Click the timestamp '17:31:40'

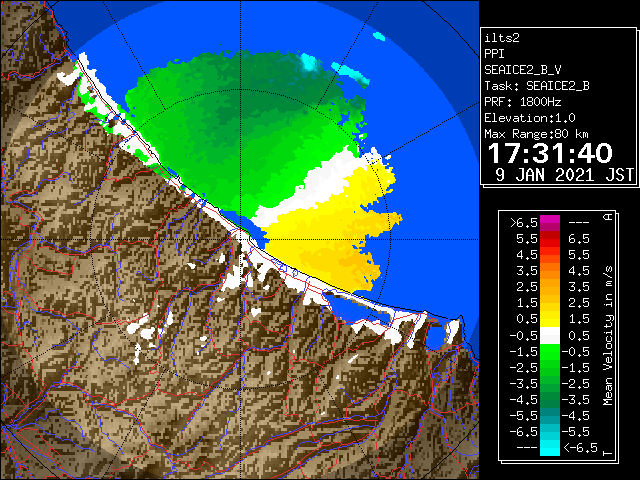point(550,153)
